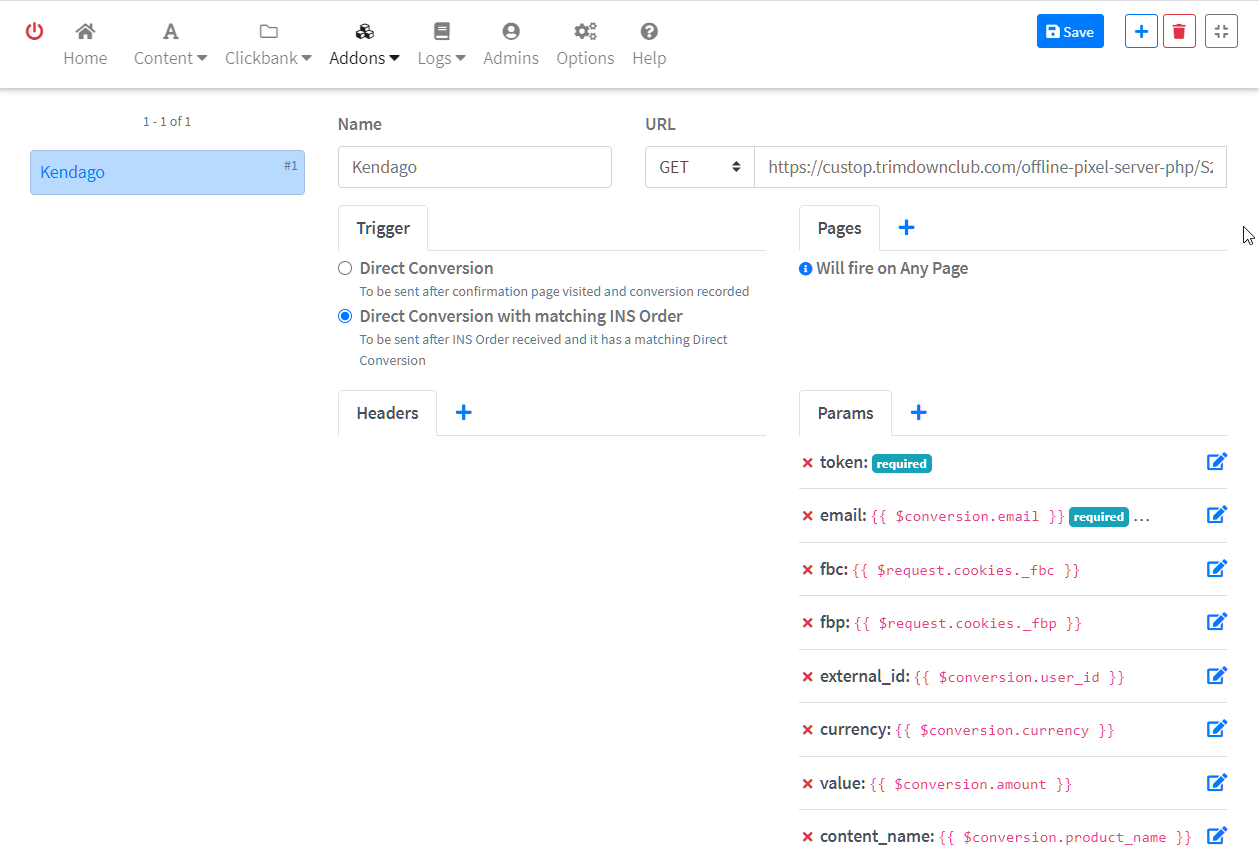Edit the currency parameter
The height and width of the screenshot is (858, 1259).
tap(1216, 729)
